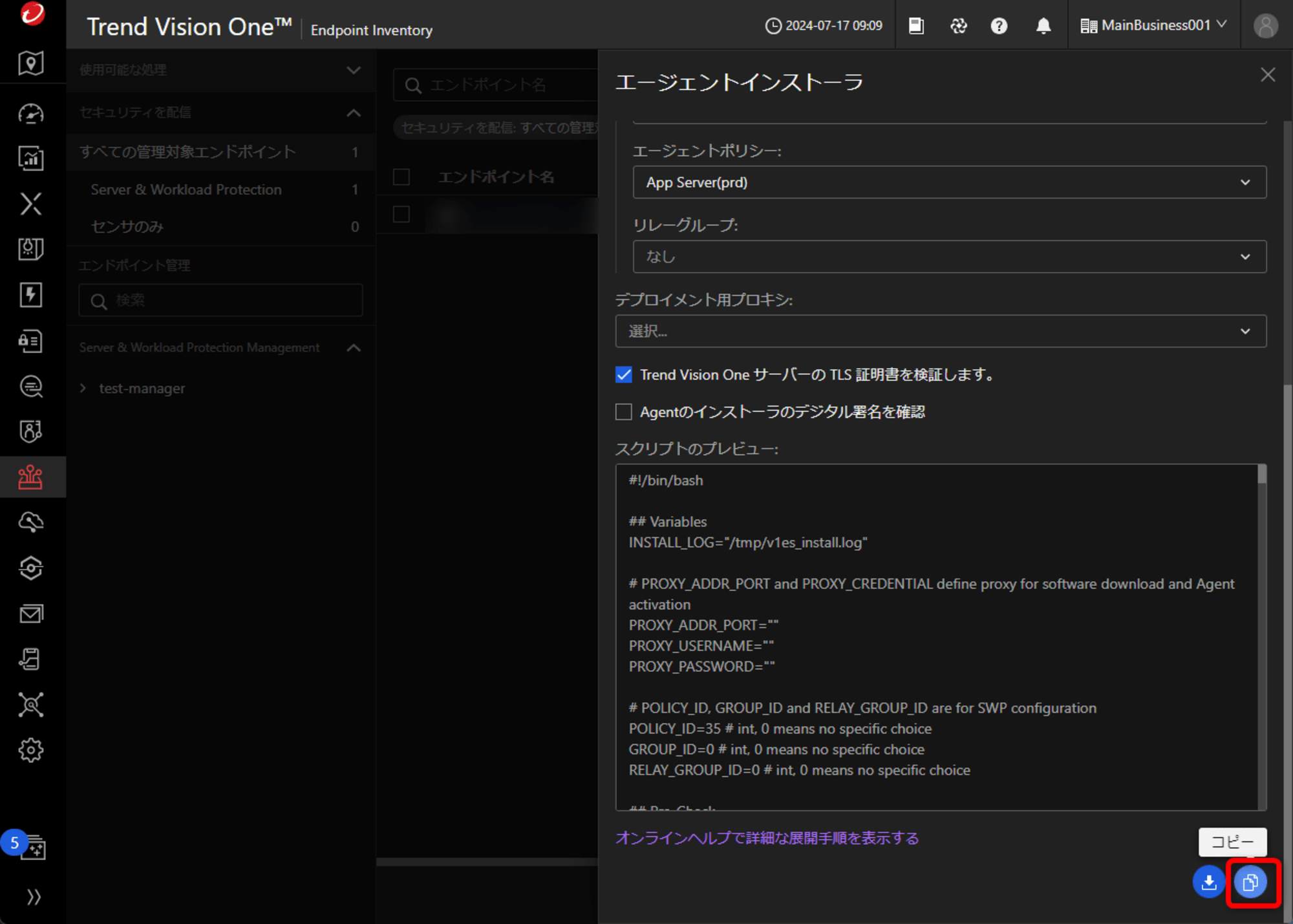
Task: Open the リレーグループ dropdown showing なし
Action: tap(949, 257)
